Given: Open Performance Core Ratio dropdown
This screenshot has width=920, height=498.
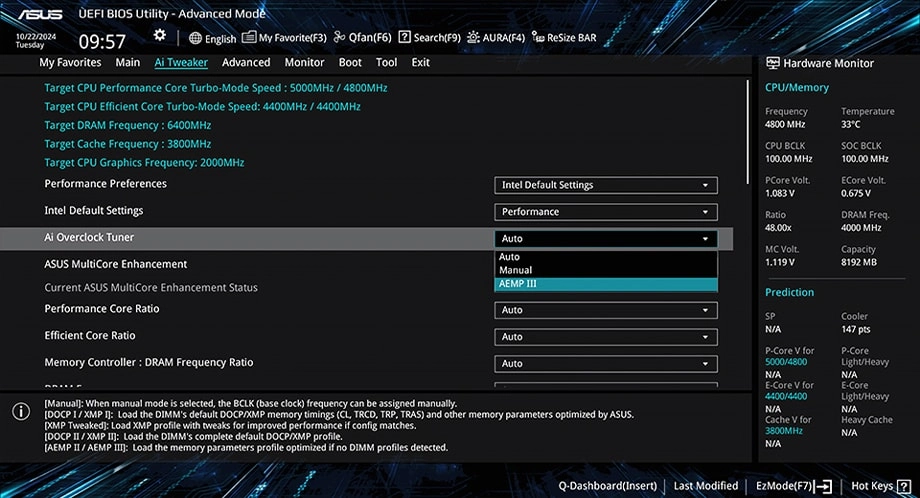Looking at the screenshot, I should tap(606, 310).
